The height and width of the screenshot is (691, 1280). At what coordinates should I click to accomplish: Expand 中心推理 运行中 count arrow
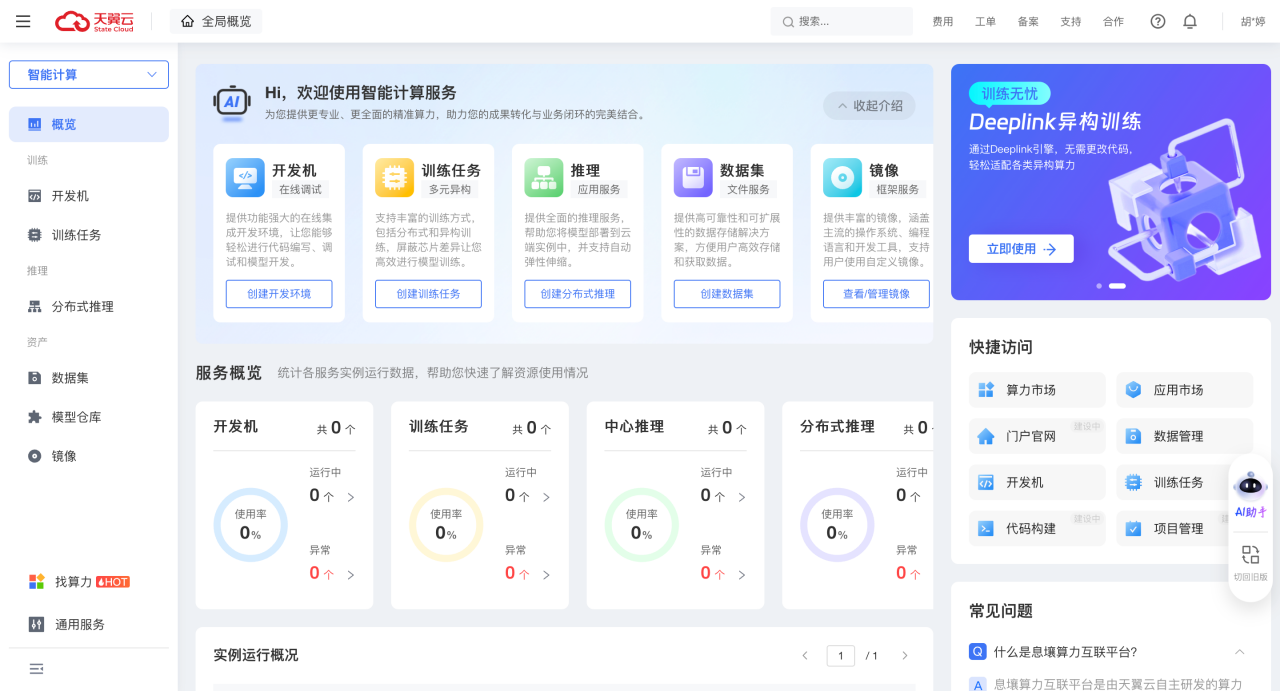[x=742, y=497]
